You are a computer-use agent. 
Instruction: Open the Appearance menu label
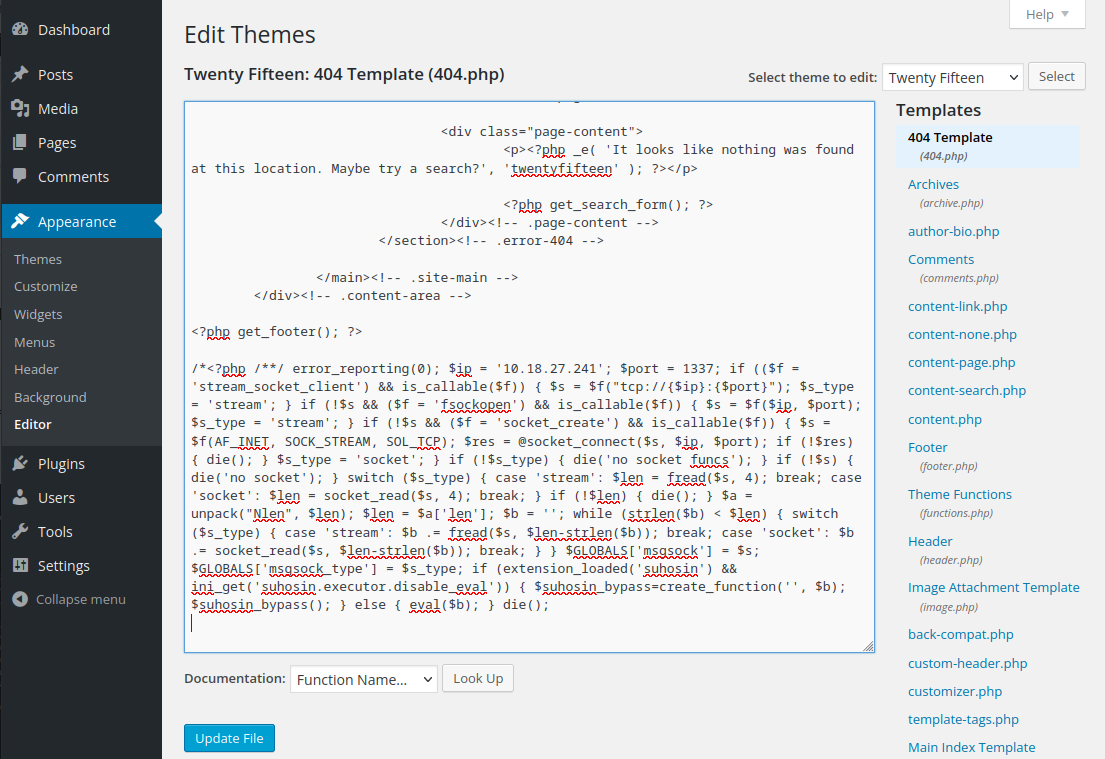77,222
